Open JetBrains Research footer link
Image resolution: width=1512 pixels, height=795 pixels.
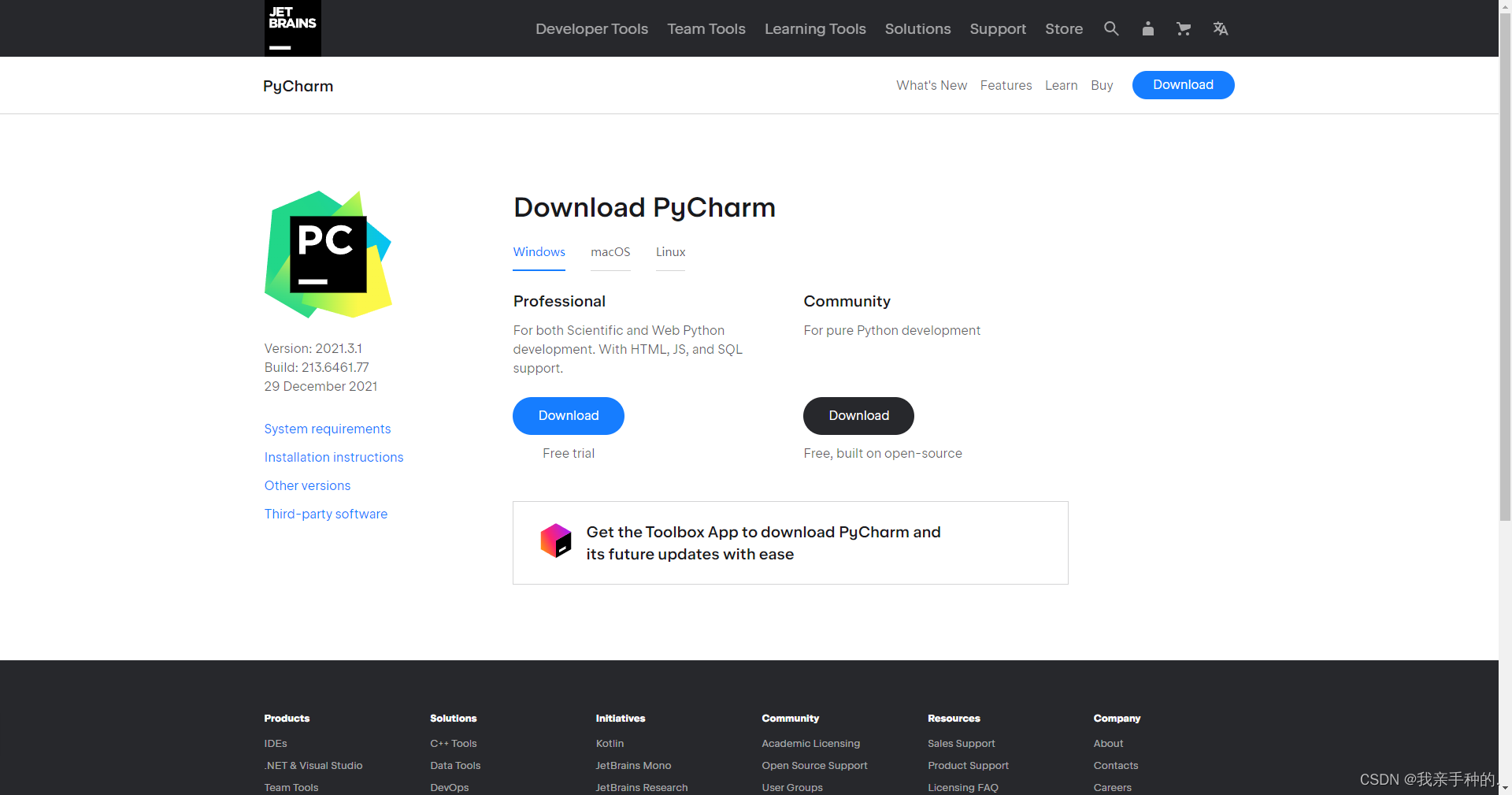pyautogui.click(x=642, y=788)
